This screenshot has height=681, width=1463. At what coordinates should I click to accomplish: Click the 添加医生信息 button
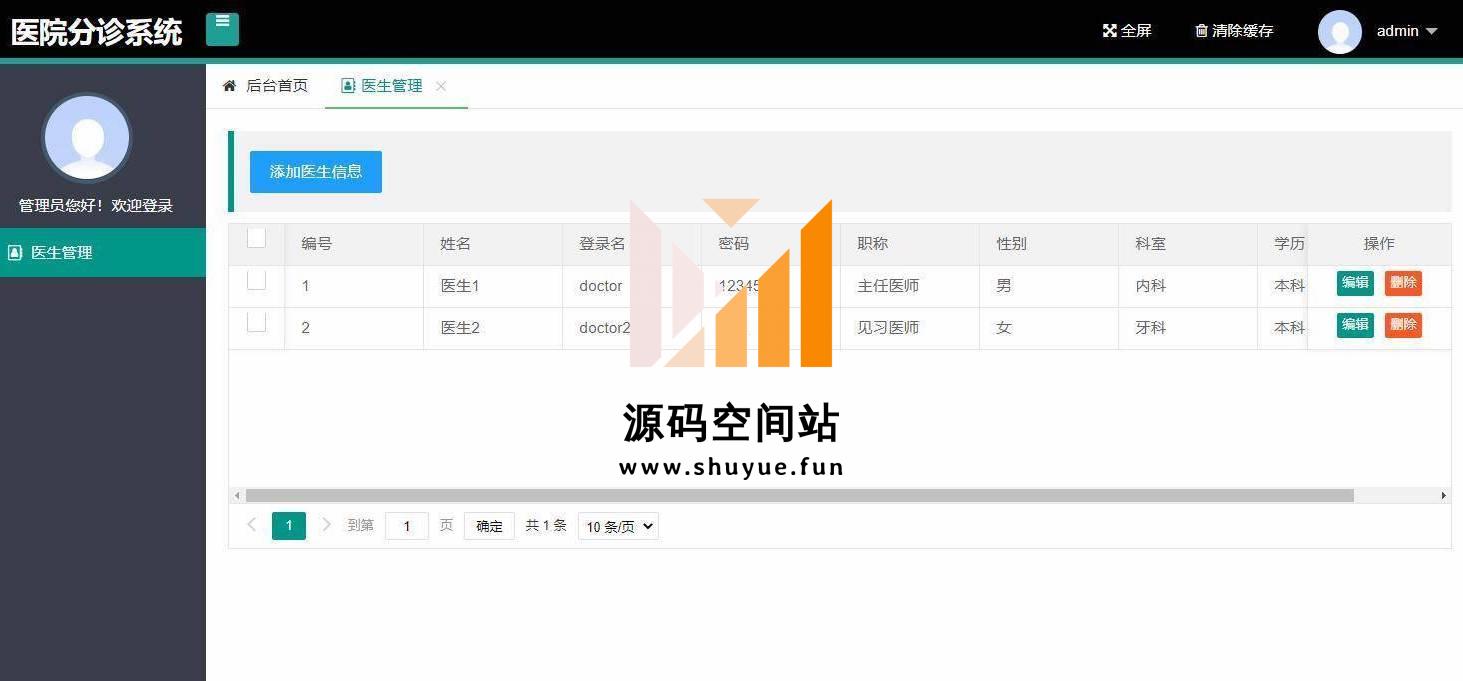tap(315, 172)
